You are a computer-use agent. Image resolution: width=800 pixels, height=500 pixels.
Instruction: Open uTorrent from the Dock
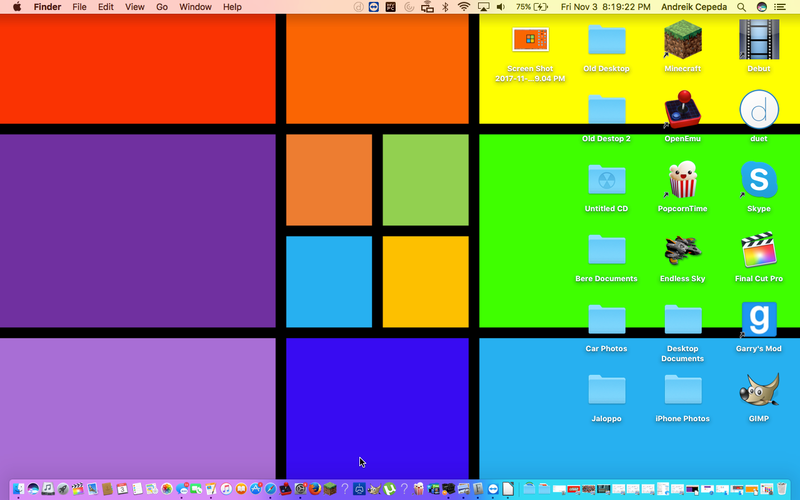[389, 489]
